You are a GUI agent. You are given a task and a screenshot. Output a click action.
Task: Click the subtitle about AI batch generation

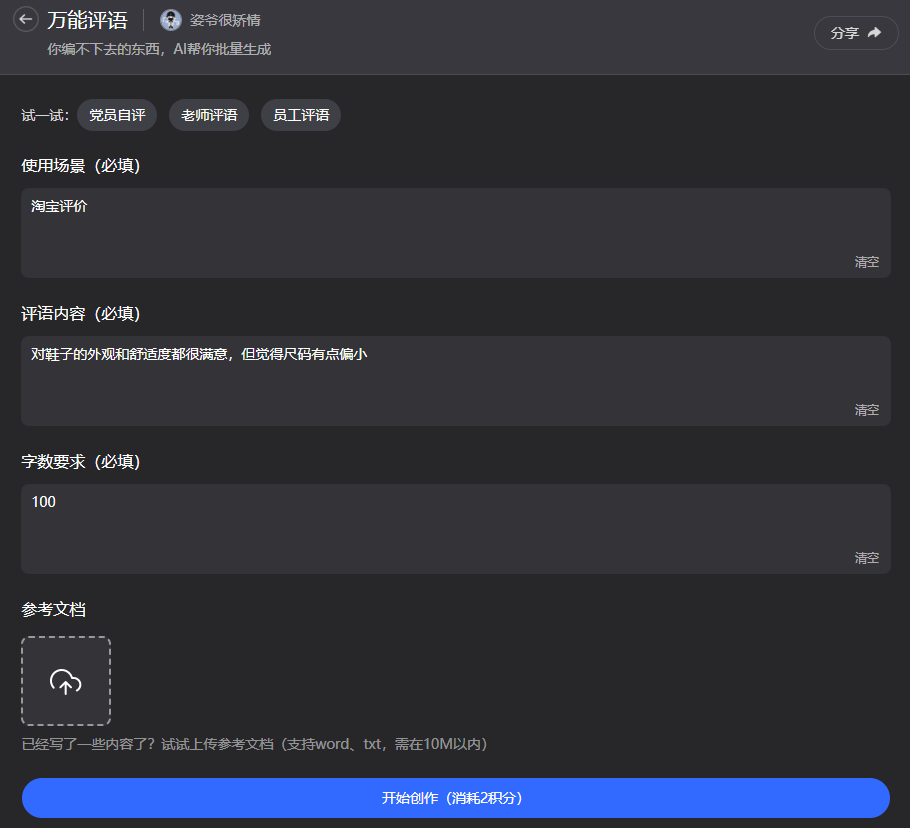coord(159,49)
